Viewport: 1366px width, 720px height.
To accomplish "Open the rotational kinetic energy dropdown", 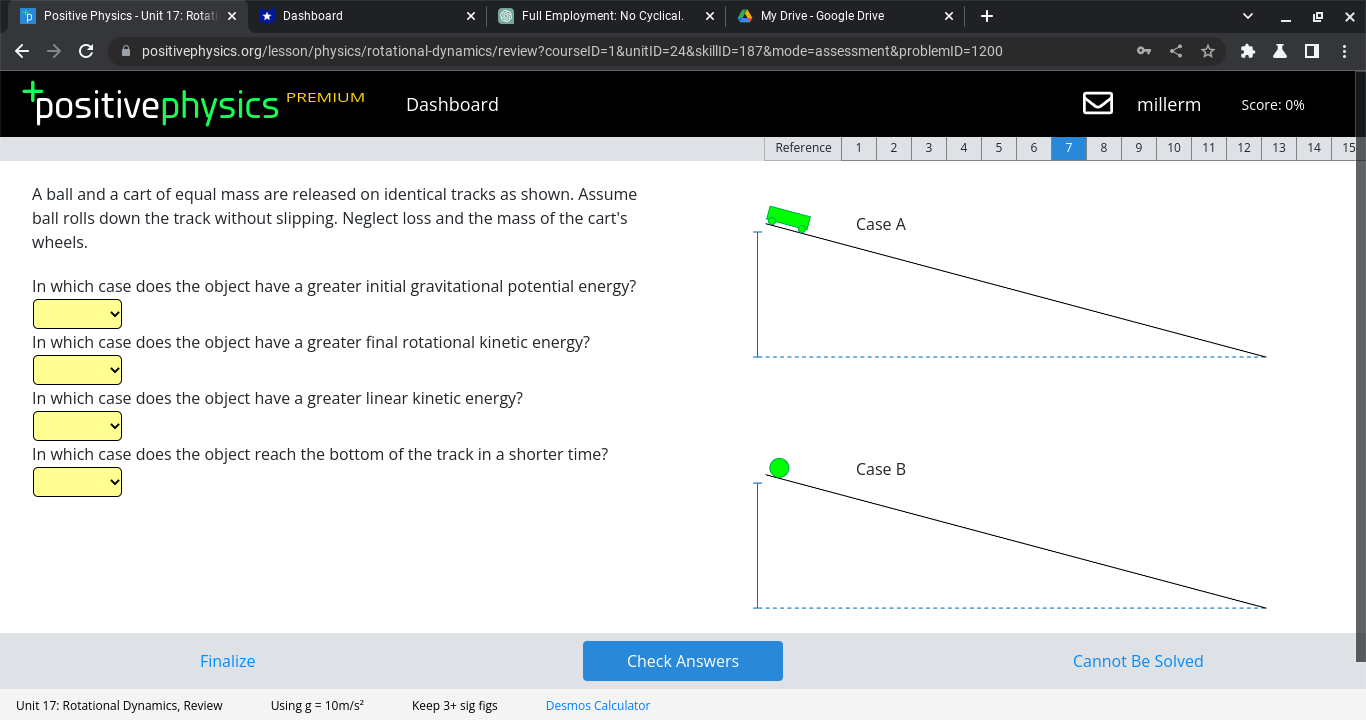I will 77,369.
